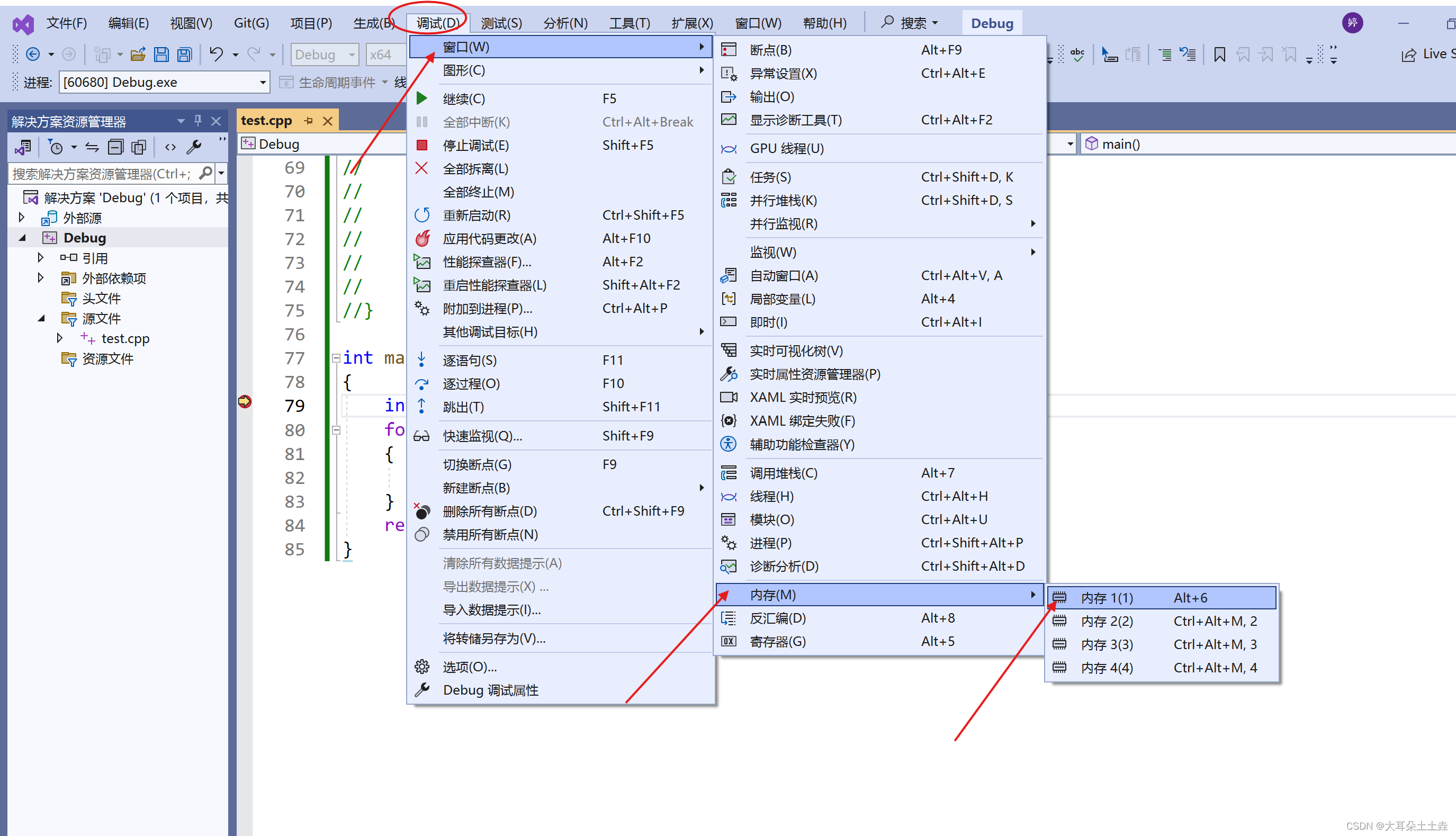Select Debug configuration dropdown
Image resolution: width=1456 pixels, height=836 pixels.
(x=322, y=54)
